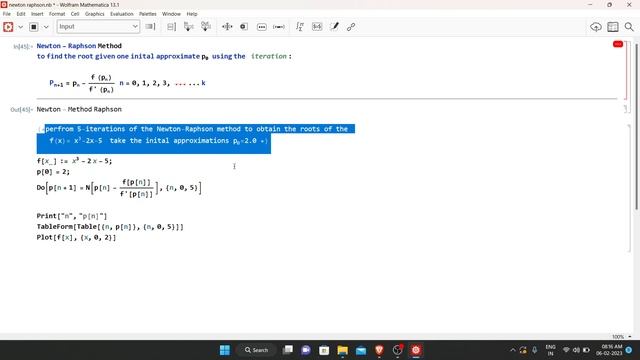Image resolution: width=640 pixels, height=360 pixels.
Task: Open Task View from the taskbar
Action: click(x=288, y=350)
